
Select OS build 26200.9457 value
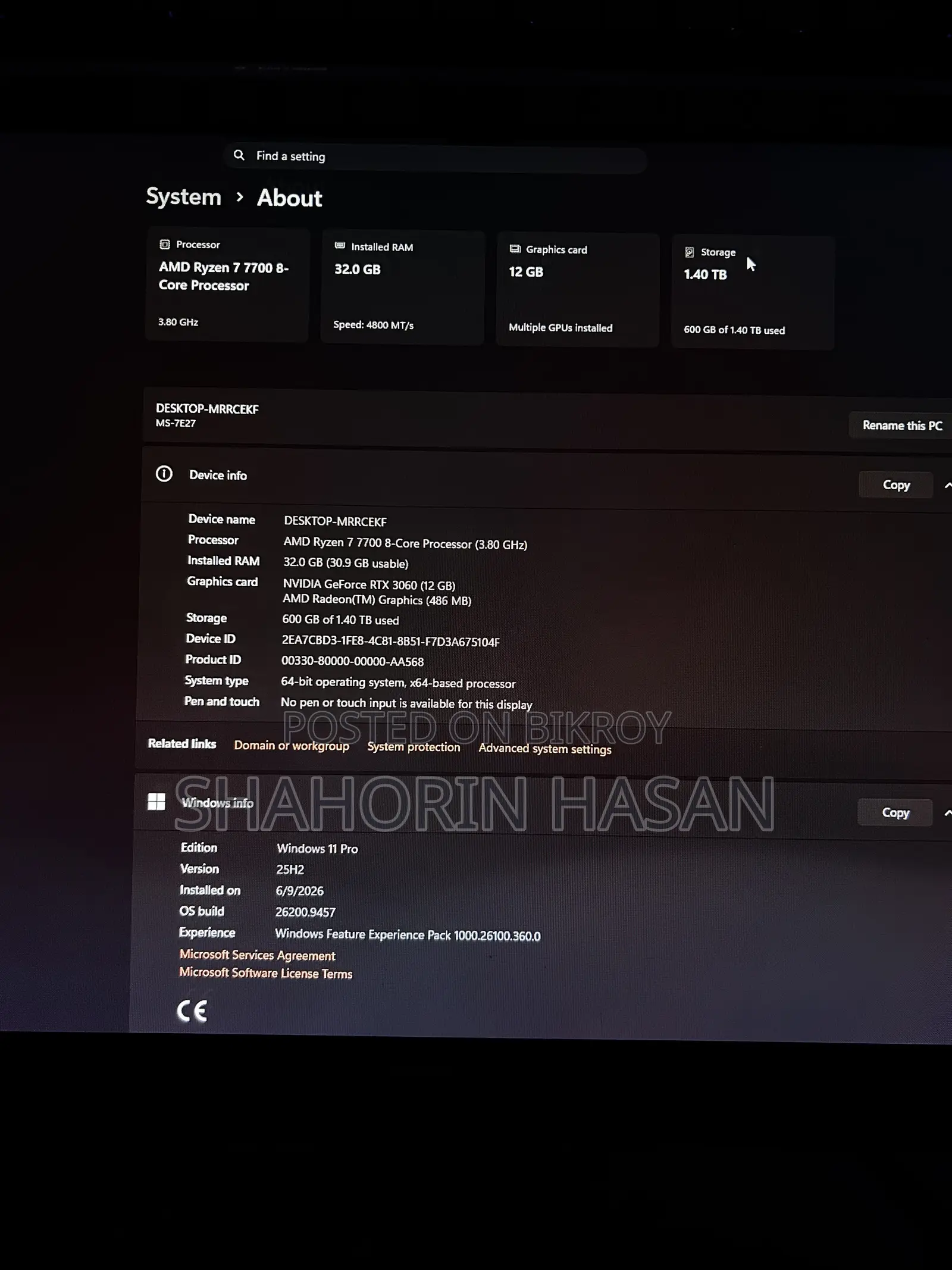coord(305,912)
